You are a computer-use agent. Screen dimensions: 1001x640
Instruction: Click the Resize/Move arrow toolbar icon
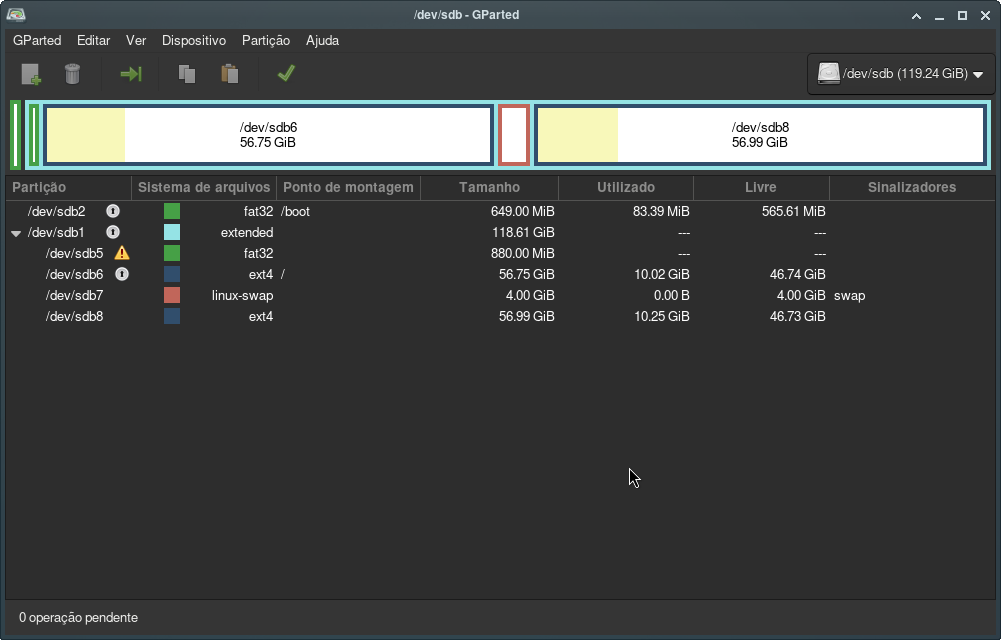tap(131, 74)
